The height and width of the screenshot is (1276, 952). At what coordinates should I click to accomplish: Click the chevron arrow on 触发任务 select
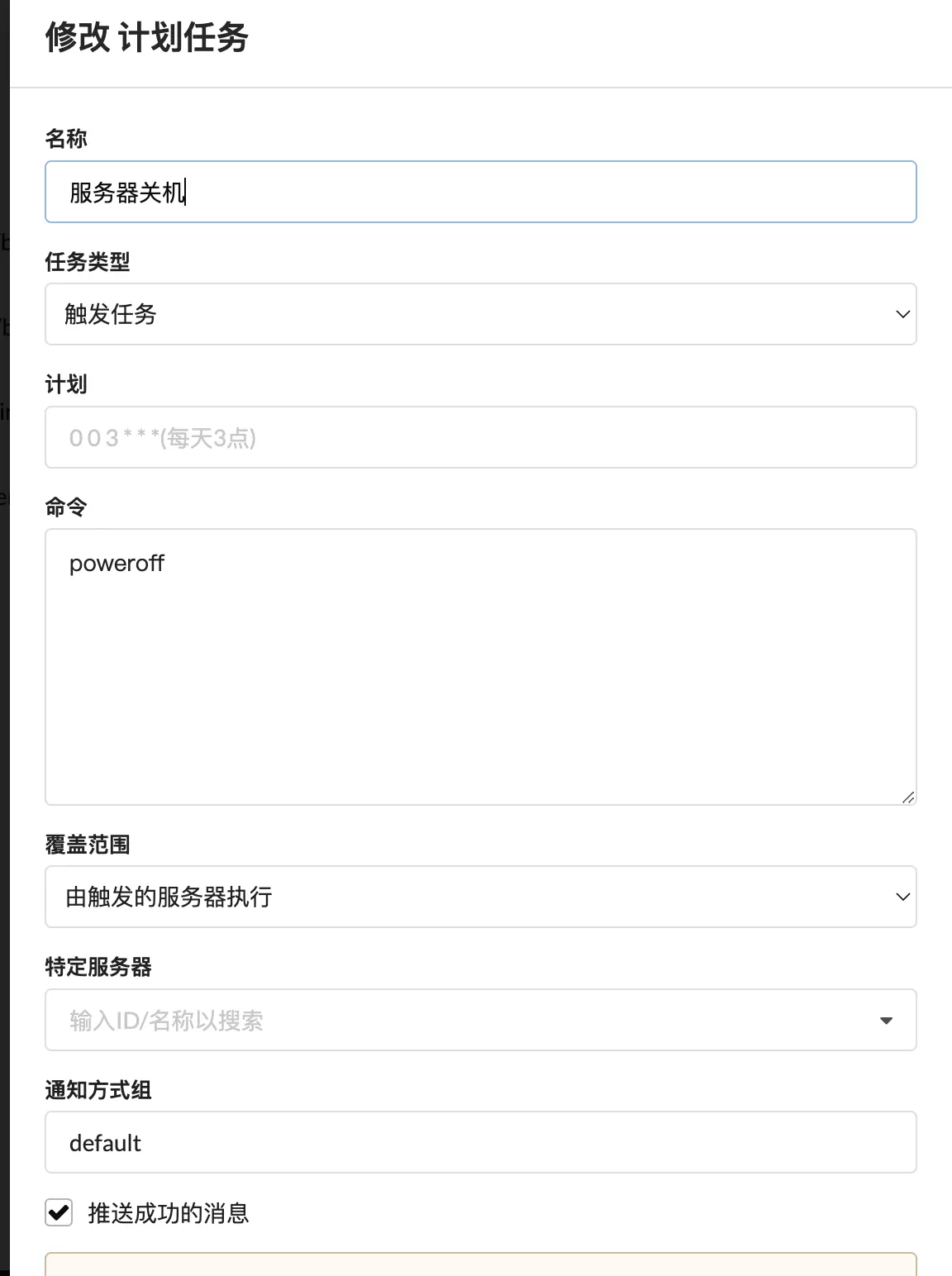(902, 314)
